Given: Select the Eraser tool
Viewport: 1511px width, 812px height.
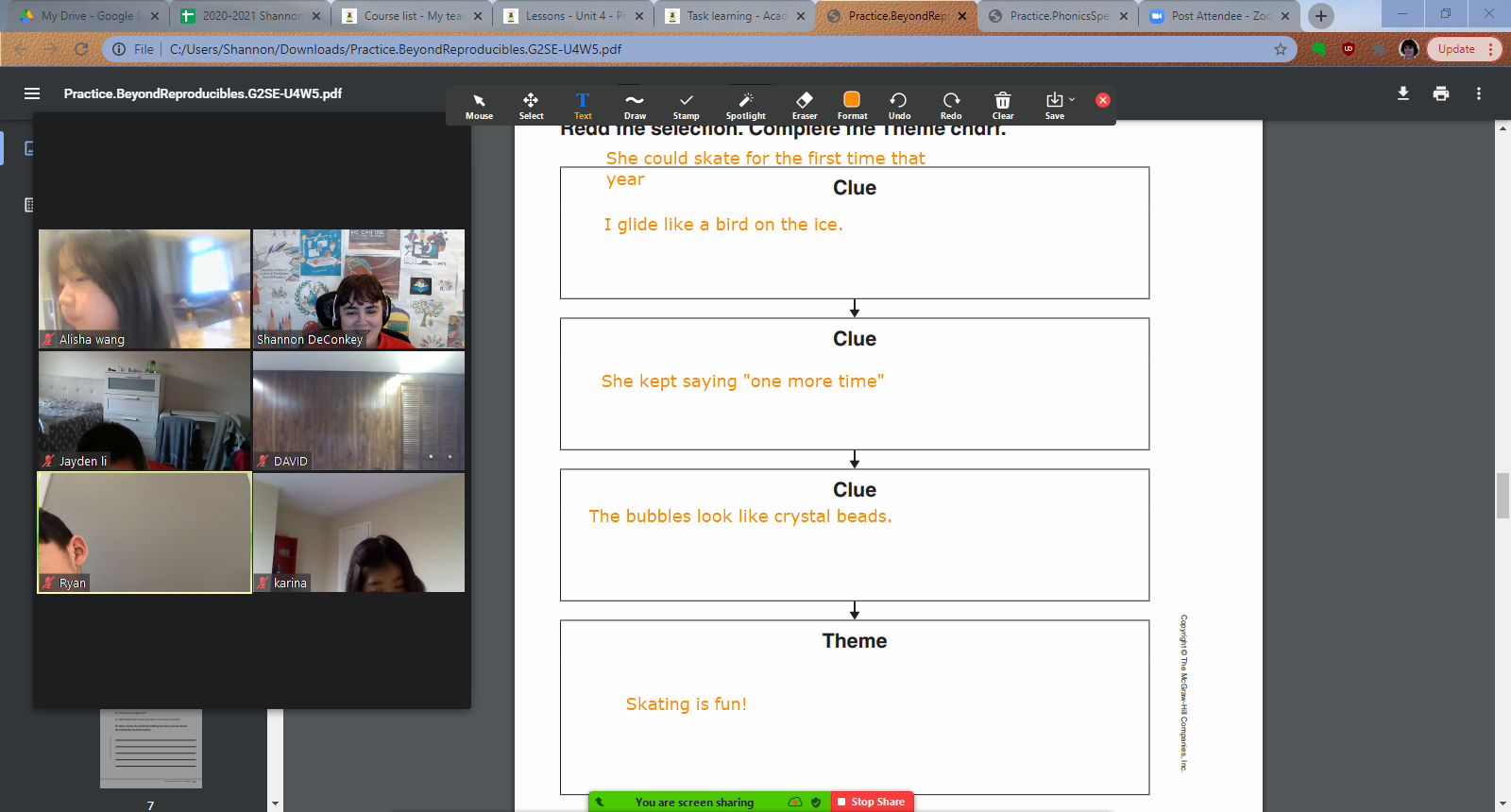Looking at the screenshot, I should 805,106.
